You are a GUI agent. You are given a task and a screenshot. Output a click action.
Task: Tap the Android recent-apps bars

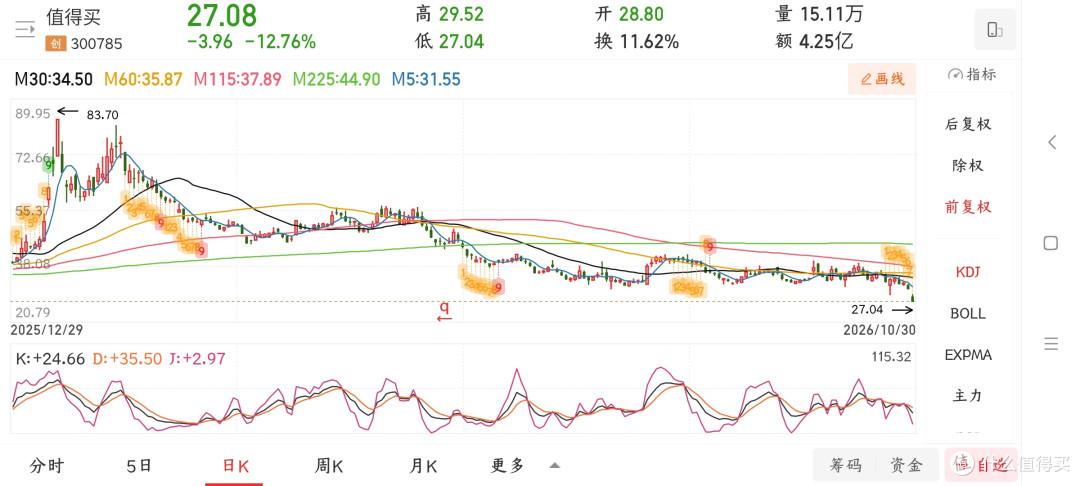pos(1051,344)
